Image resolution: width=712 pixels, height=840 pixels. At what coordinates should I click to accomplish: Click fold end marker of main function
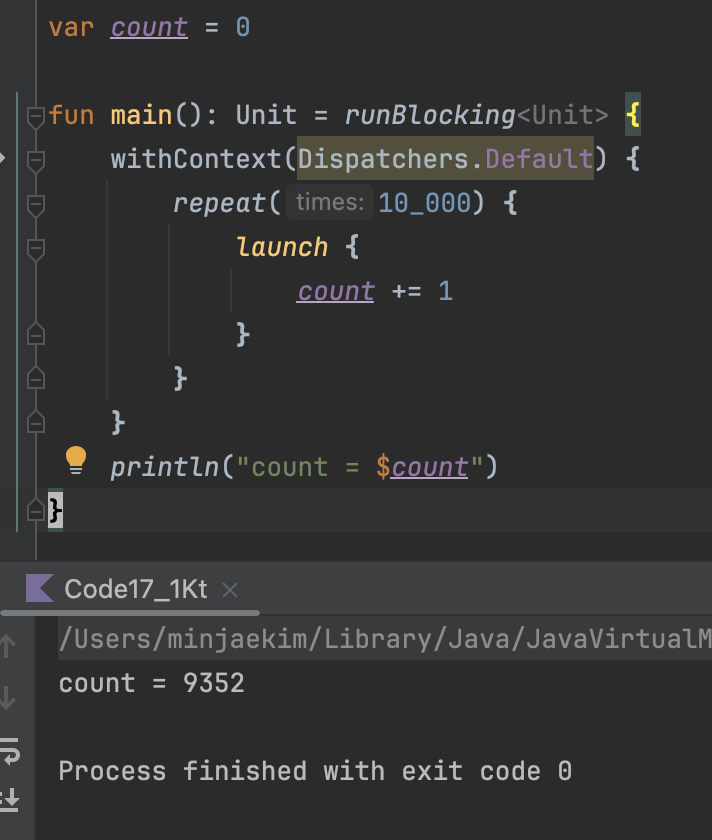tap(36, 509)
